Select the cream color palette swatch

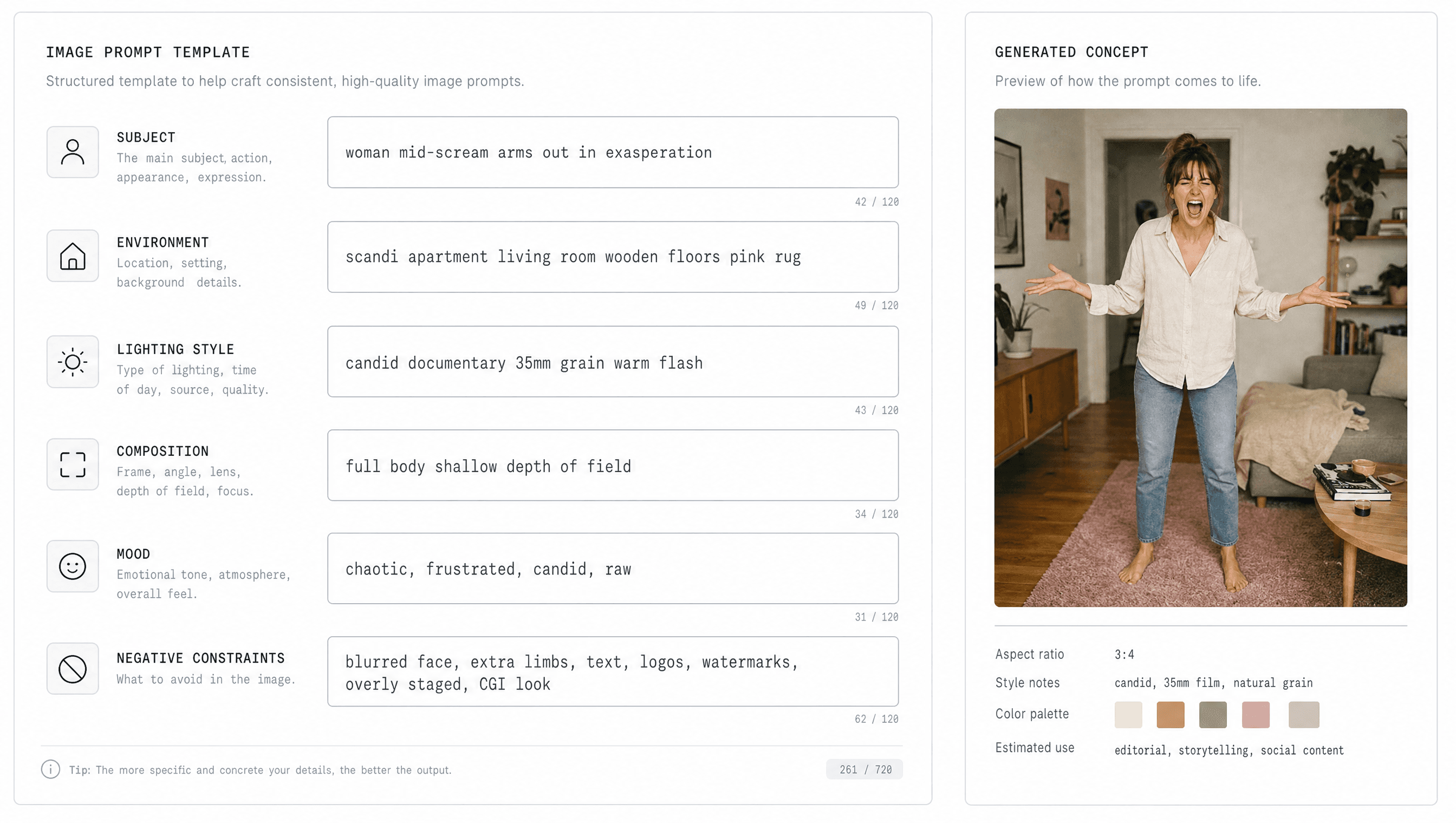(1128, 715)
